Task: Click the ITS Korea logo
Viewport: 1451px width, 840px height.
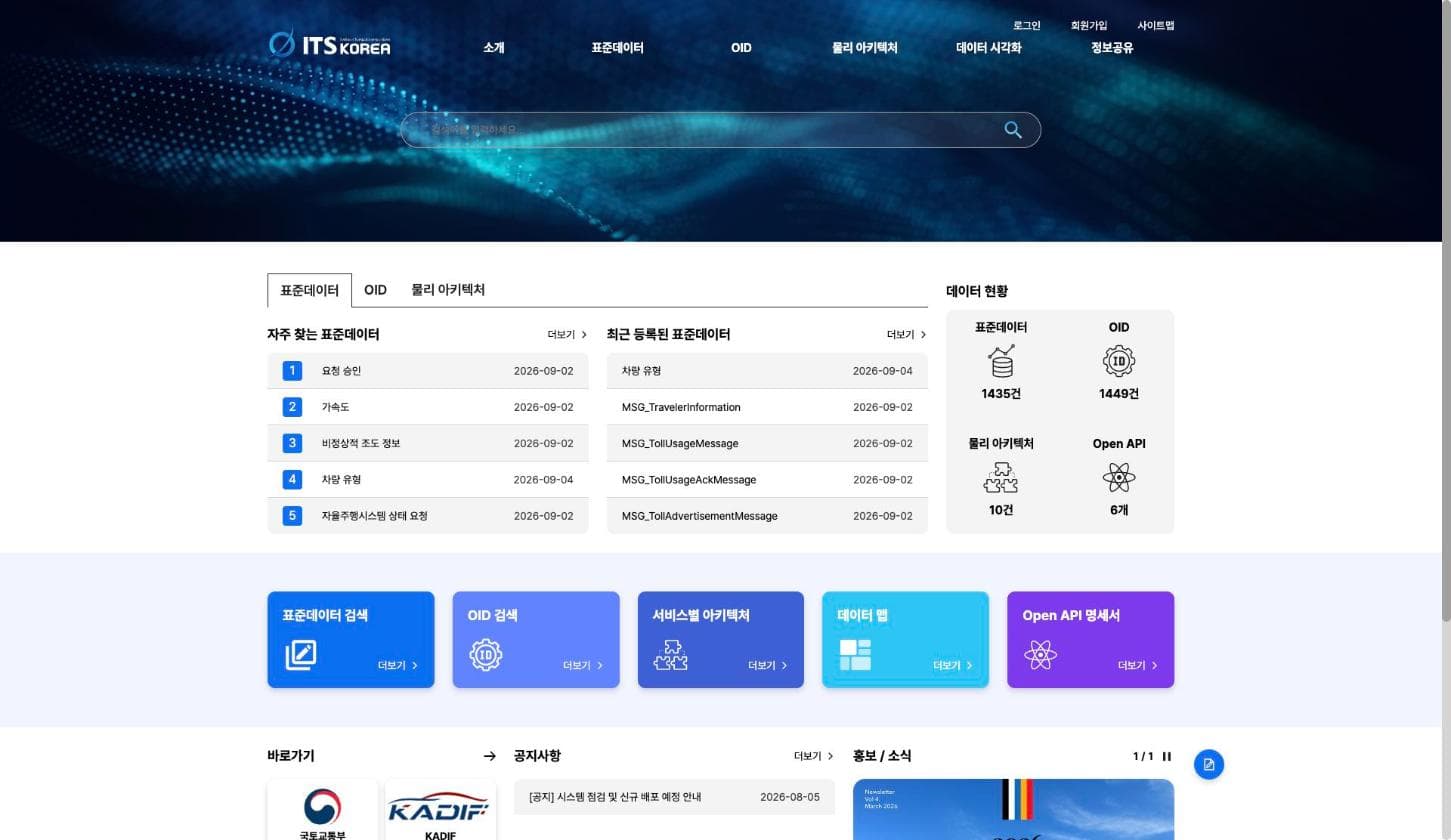Action: point(330,44)
